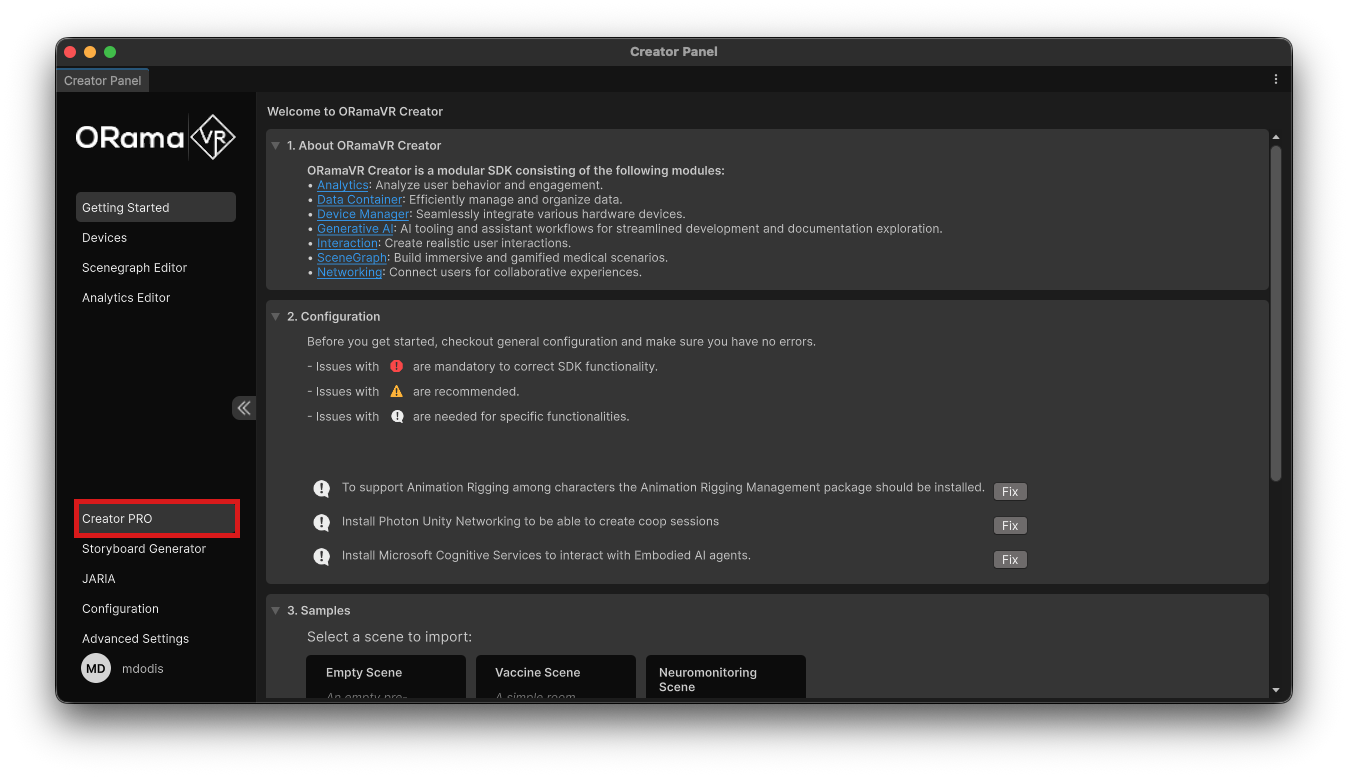Pick the Neuromonitoring Scene sample

tap(726, 677)
